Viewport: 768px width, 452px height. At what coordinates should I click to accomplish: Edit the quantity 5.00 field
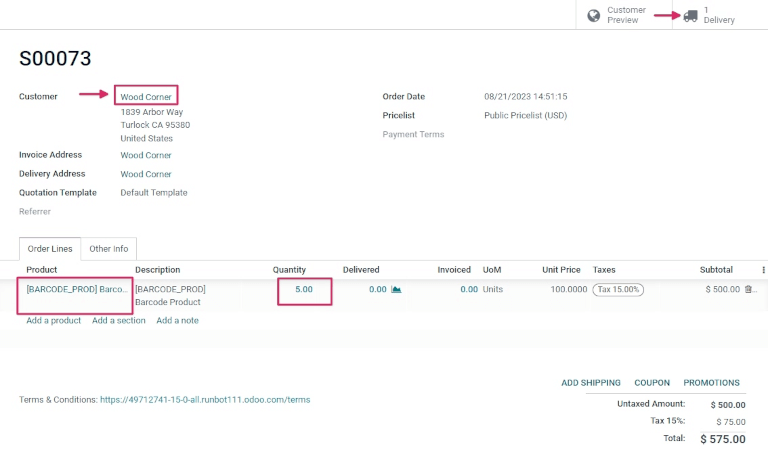(304, 290)
